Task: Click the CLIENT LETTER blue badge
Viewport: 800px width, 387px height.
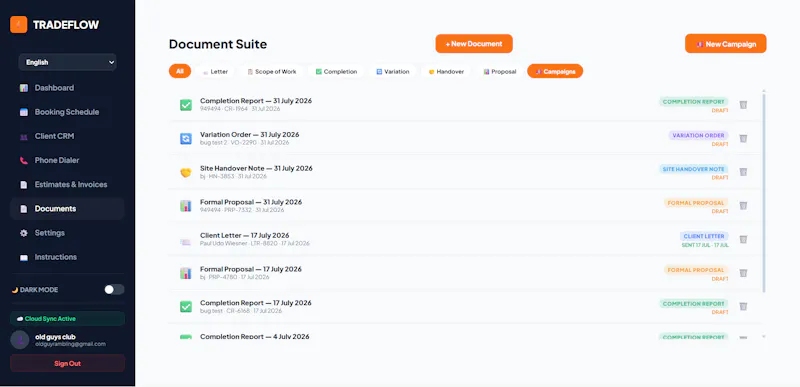Action: click(704, 237)
